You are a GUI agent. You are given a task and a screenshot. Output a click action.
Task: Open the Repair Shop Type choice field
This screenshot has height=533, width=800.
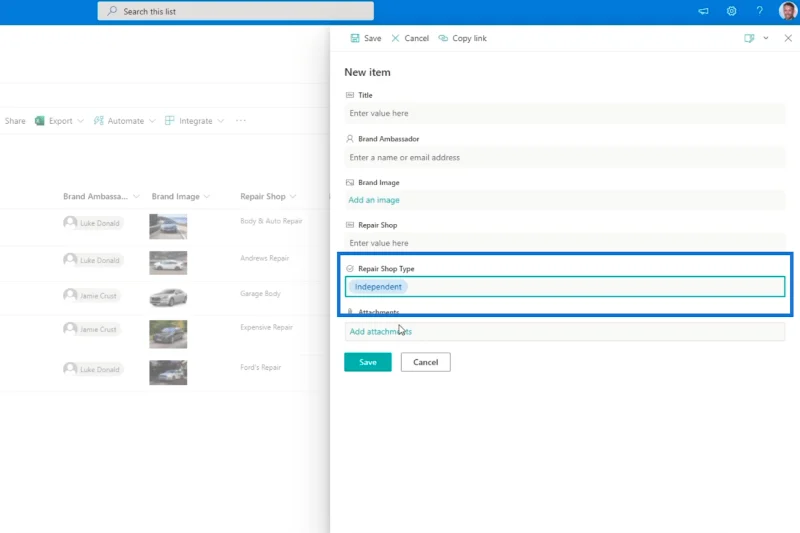click(565, 287)
